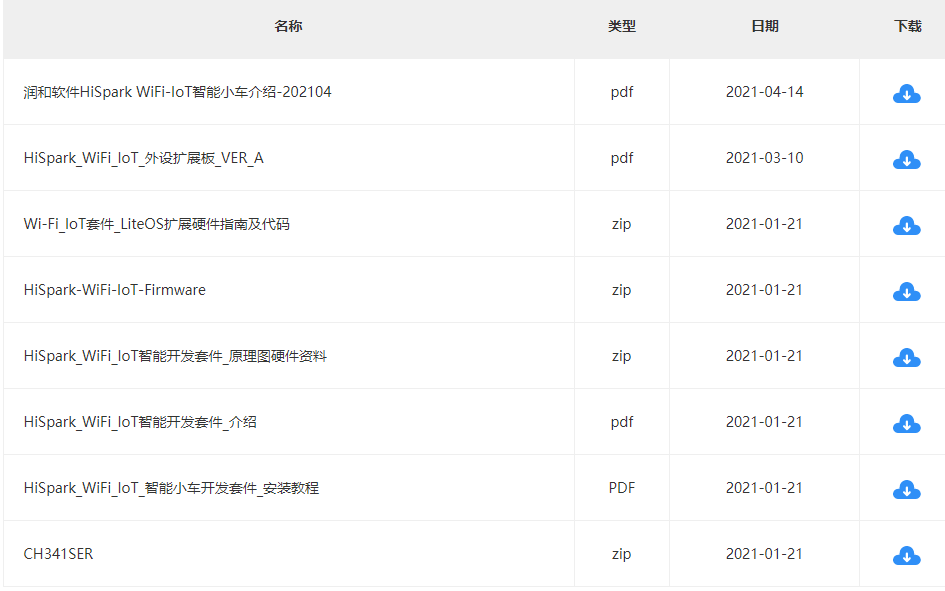Click the HiSpark_WiFi_IoT智能开发套件_介绍 file name
Viewport: 945px width, 591px height.
pyautogui.click(x=140, y=422)
